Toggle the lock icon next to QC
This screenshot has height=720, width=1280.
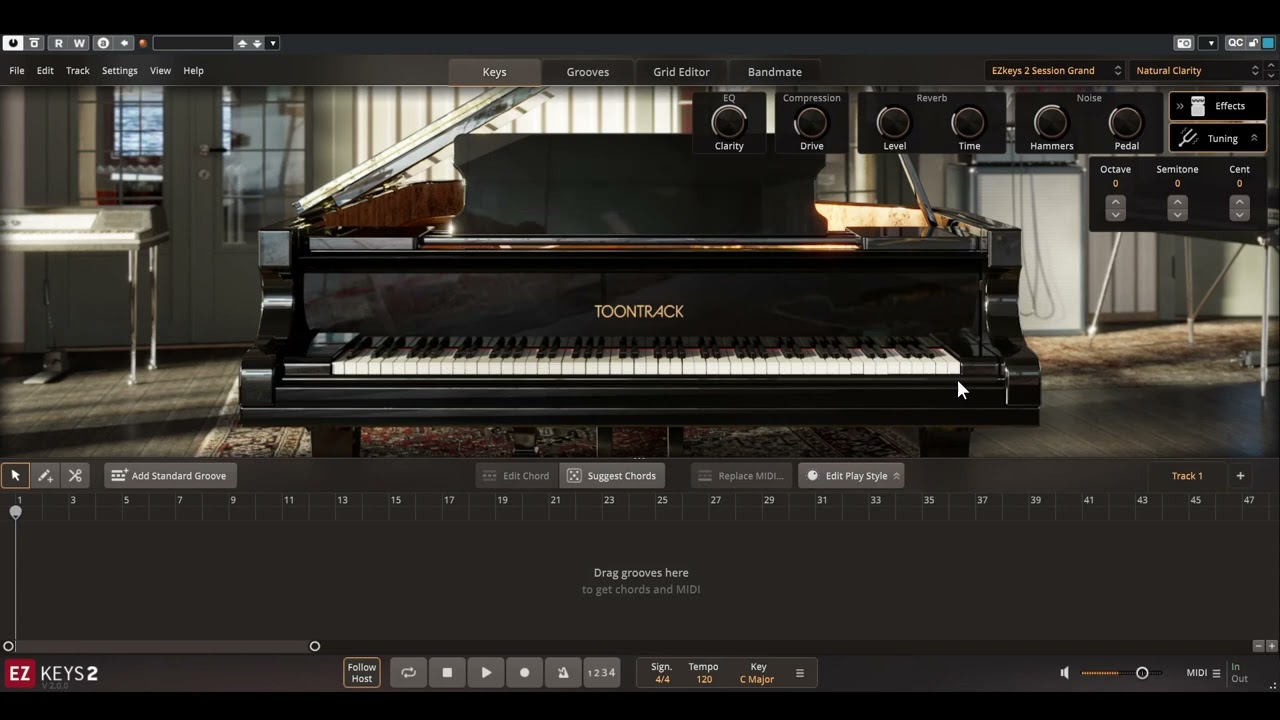(x=1252, y=43)
